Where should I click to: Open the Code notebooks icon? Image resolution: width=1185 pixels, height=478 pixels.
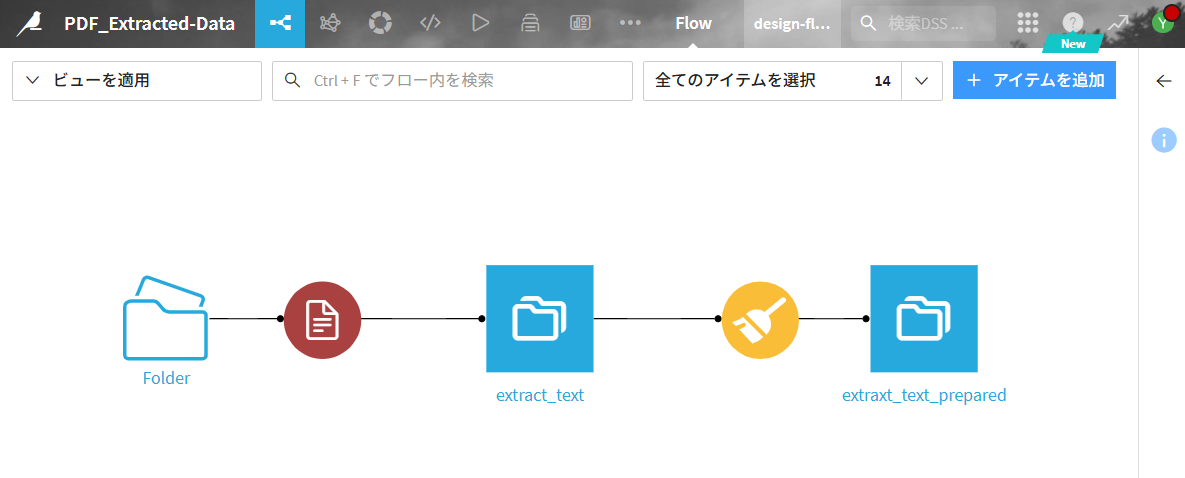pyautogui.click(x=430, y=23)
